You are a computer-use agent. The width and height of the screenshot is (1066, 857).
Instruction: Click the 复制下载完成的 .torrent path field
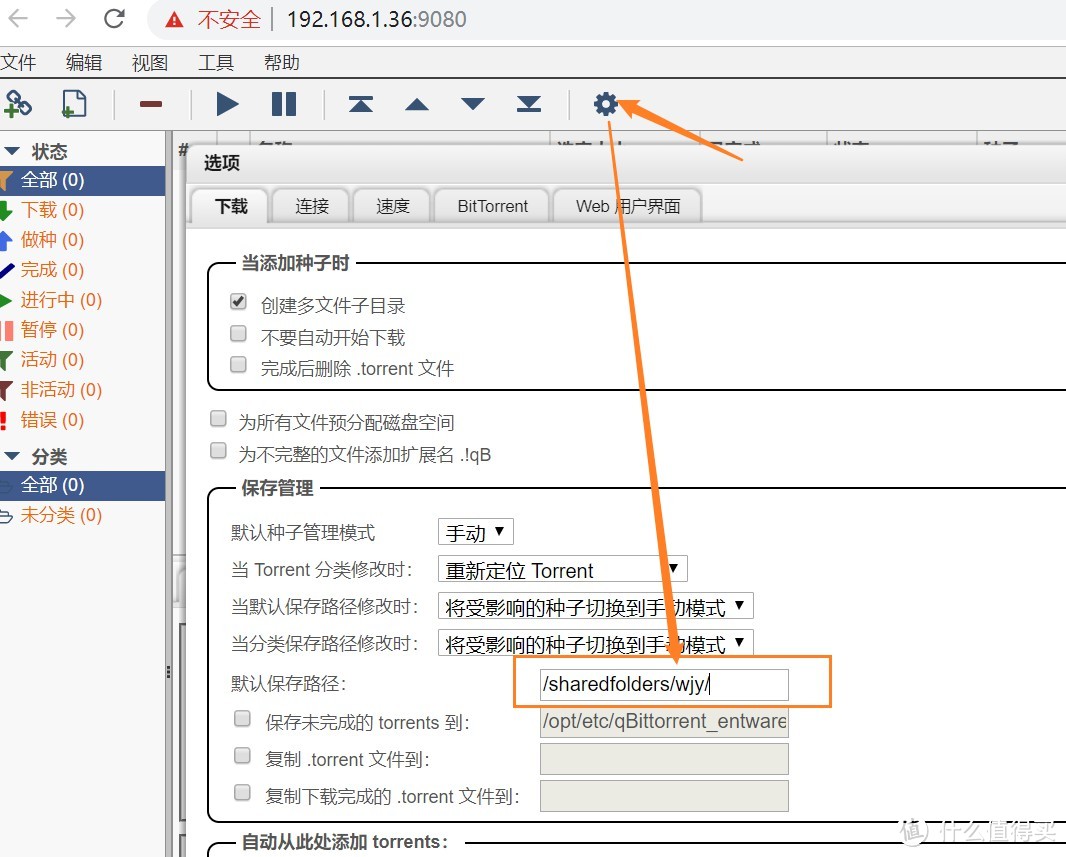coord(664,796)
